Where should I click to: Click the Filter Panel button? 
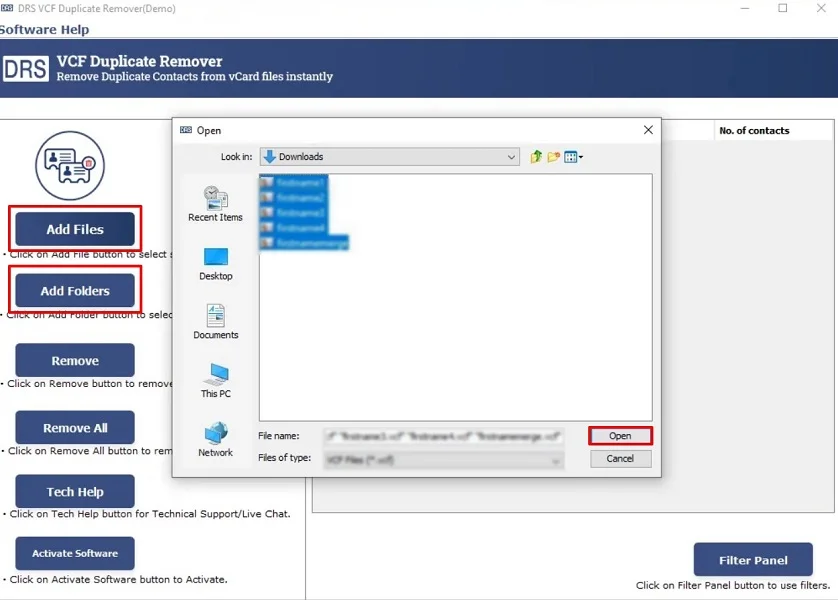753,560
